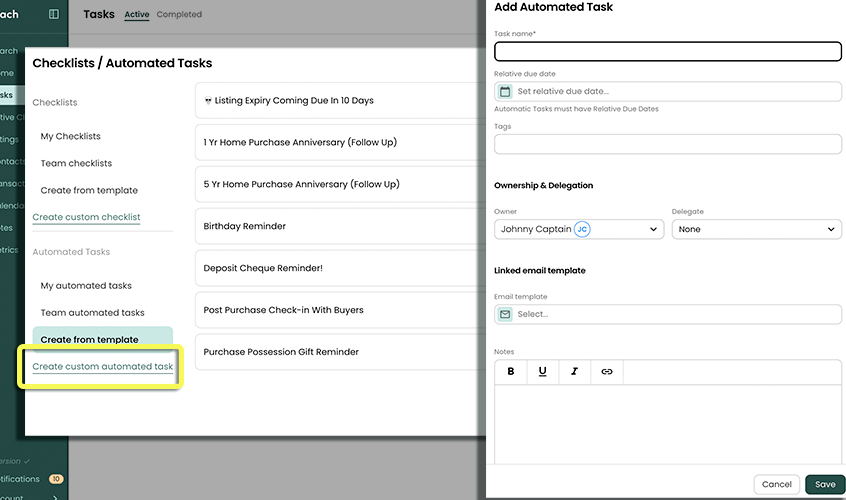Click the Bold formatting icon
846x500 pixels.
point(511,371)
